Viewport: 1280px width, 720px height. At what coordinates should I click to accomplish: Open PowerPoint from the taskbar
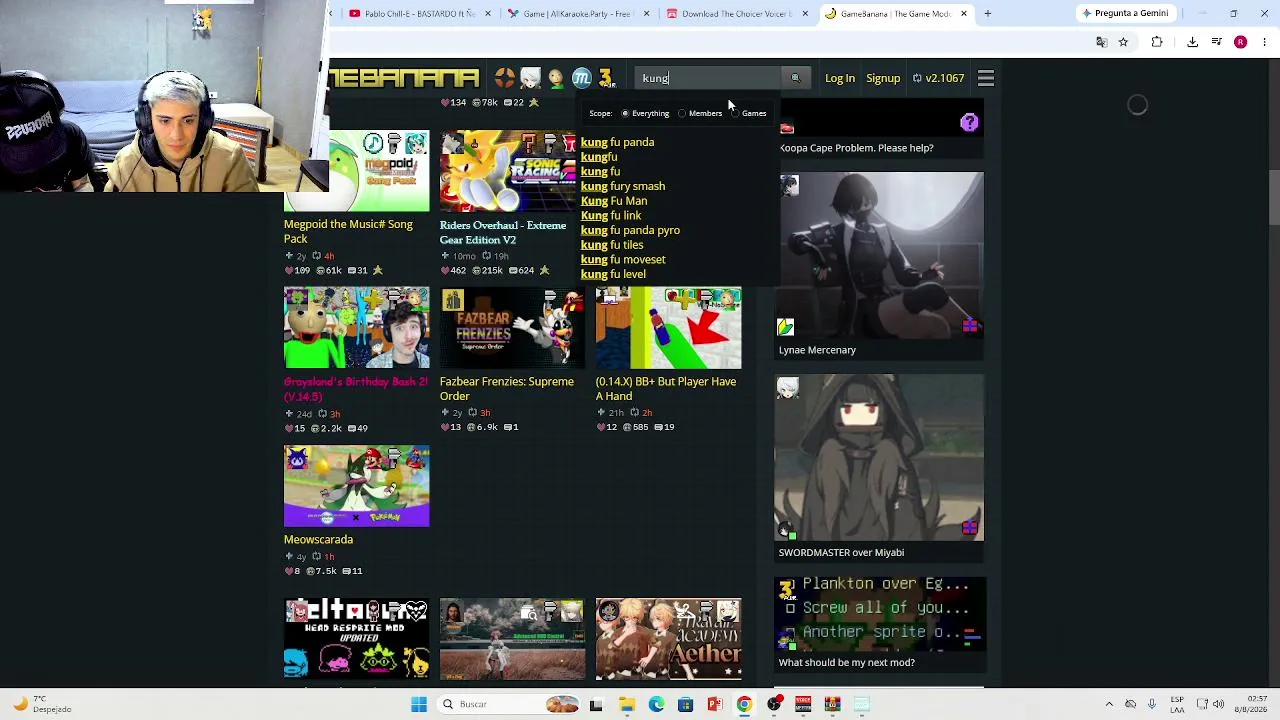coord(714,704)
